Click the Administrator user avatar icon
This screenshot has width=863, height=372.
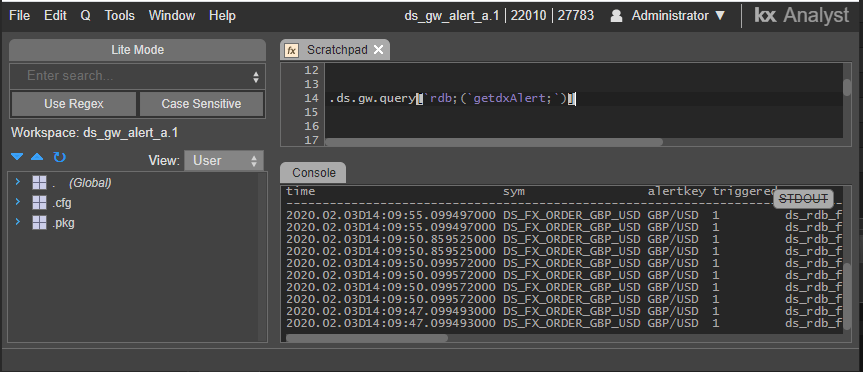616,16
